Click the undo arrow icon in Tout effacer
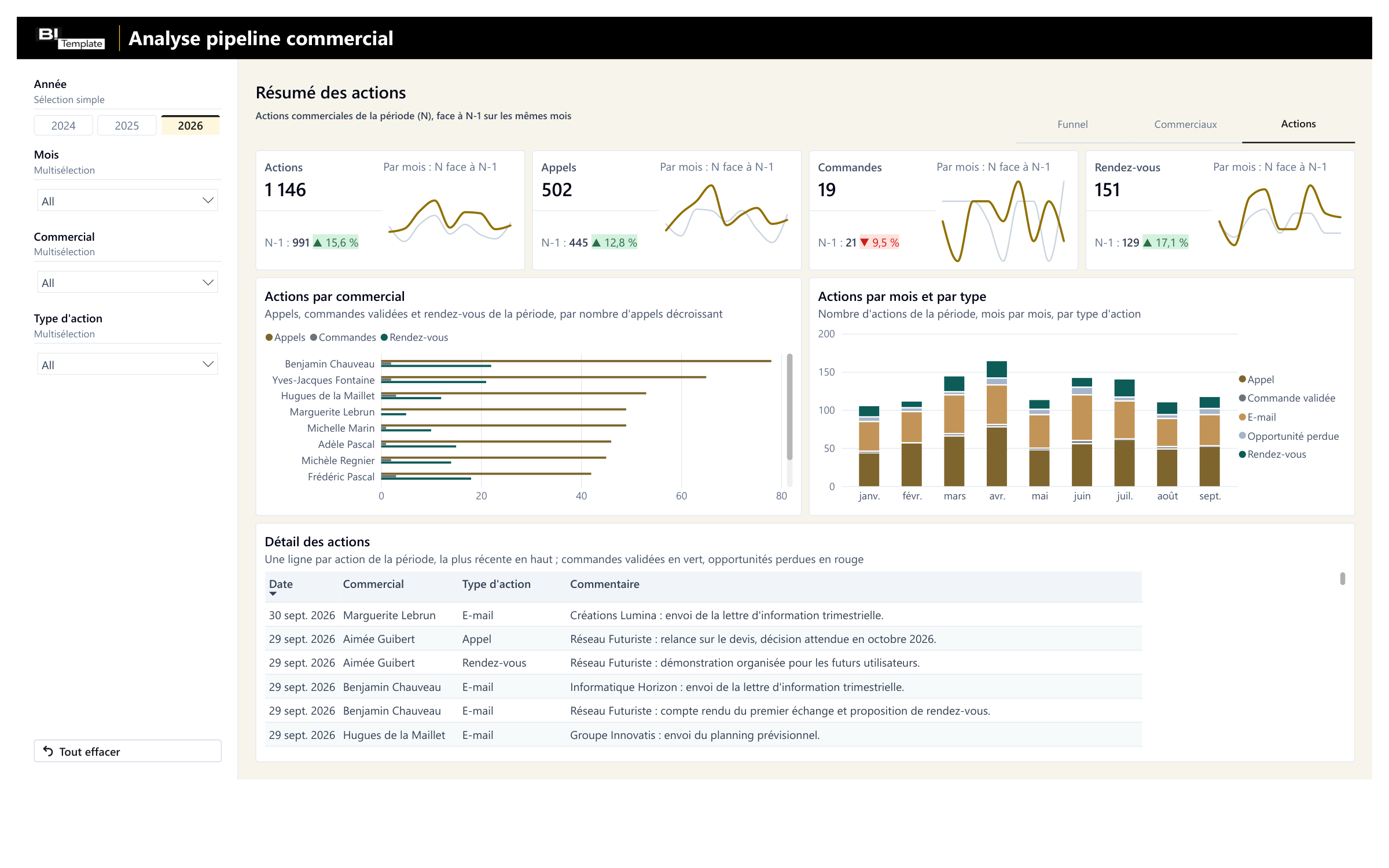1389x868 pixels. pyautogui.click(x=48, y=751)
